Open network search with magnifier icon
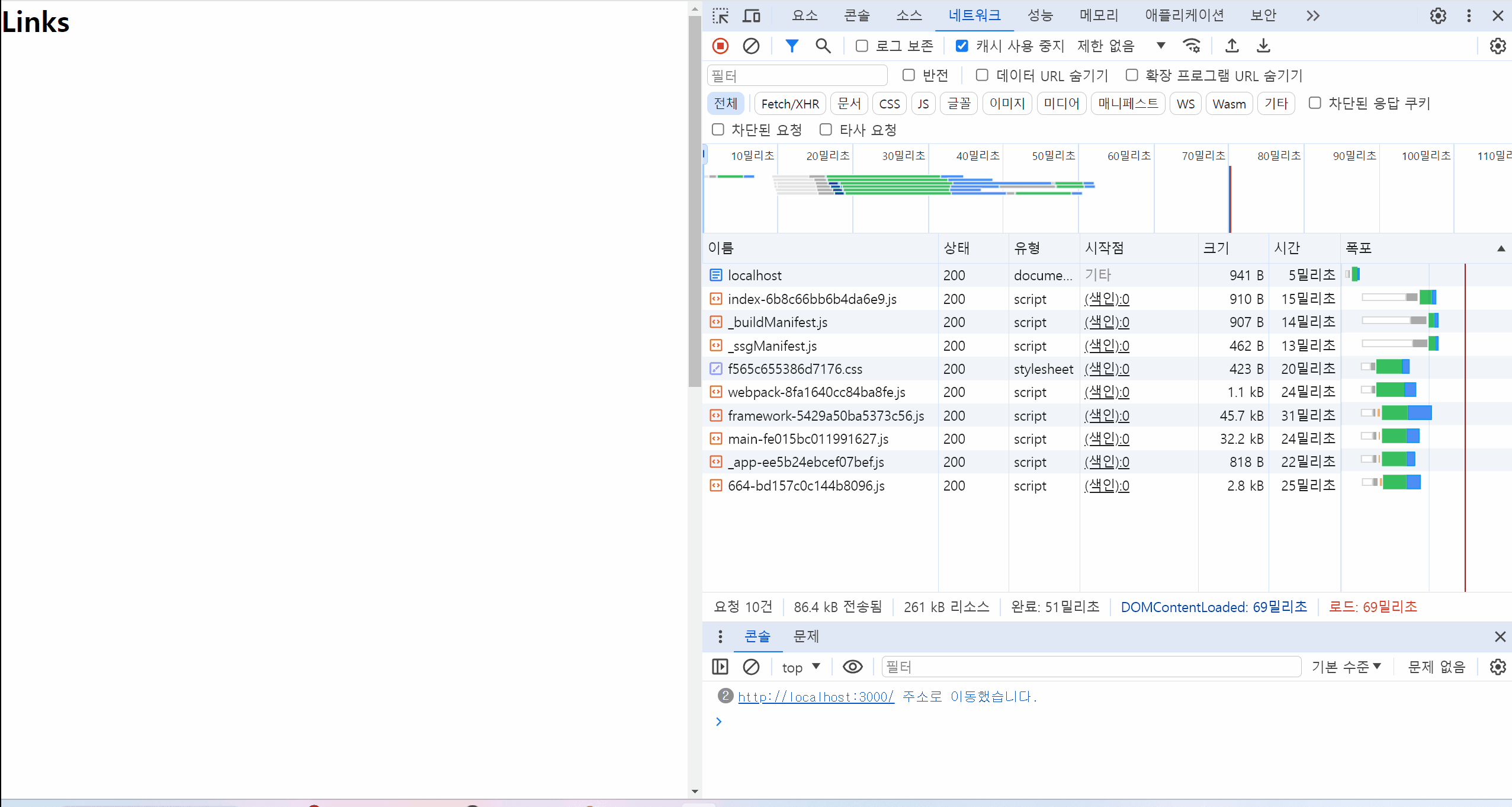1512x807 pixels. (823, 46)
